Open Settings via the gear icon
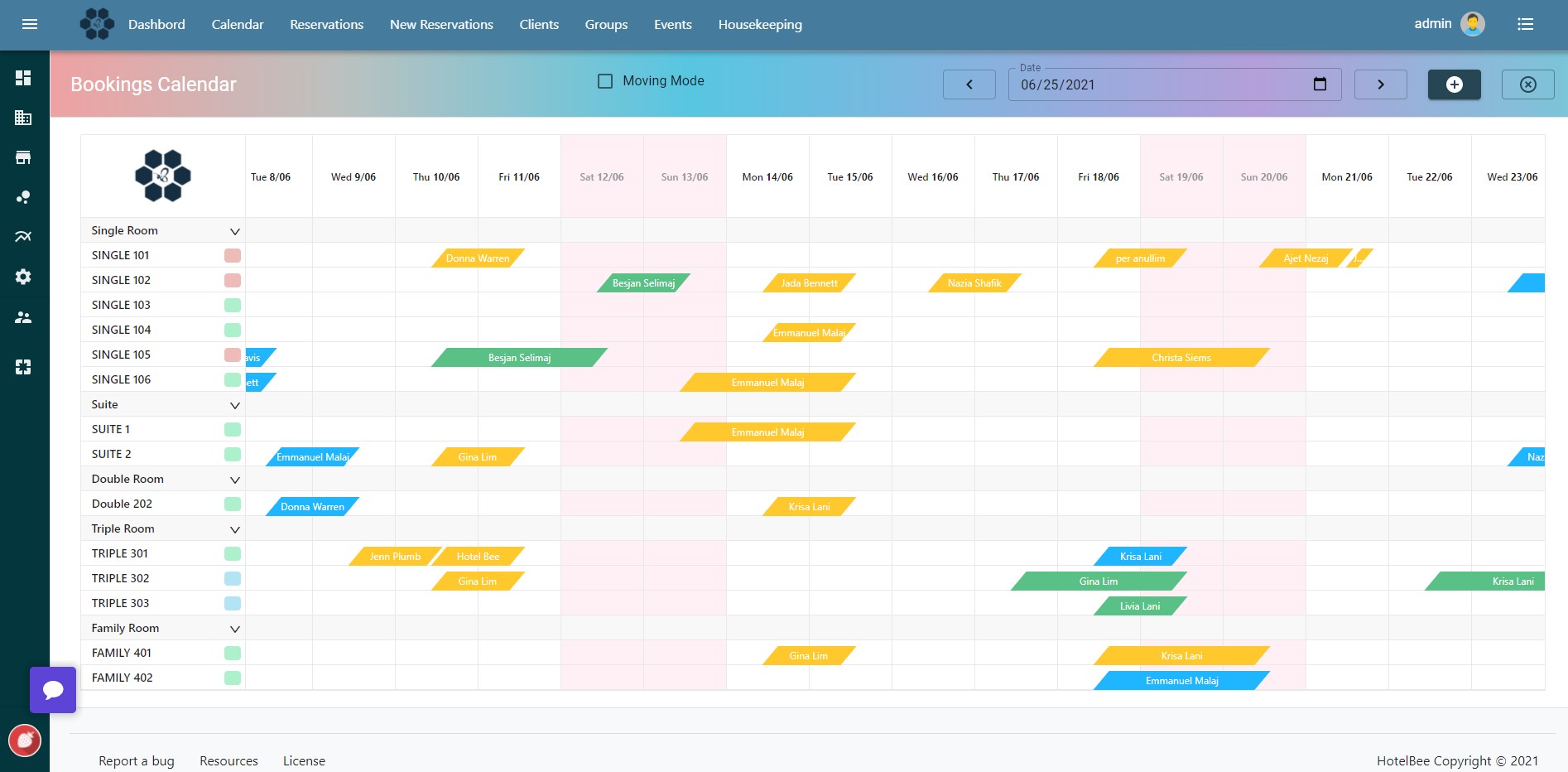The width and height of the screenshot is (1568, 772). point(22,276)
